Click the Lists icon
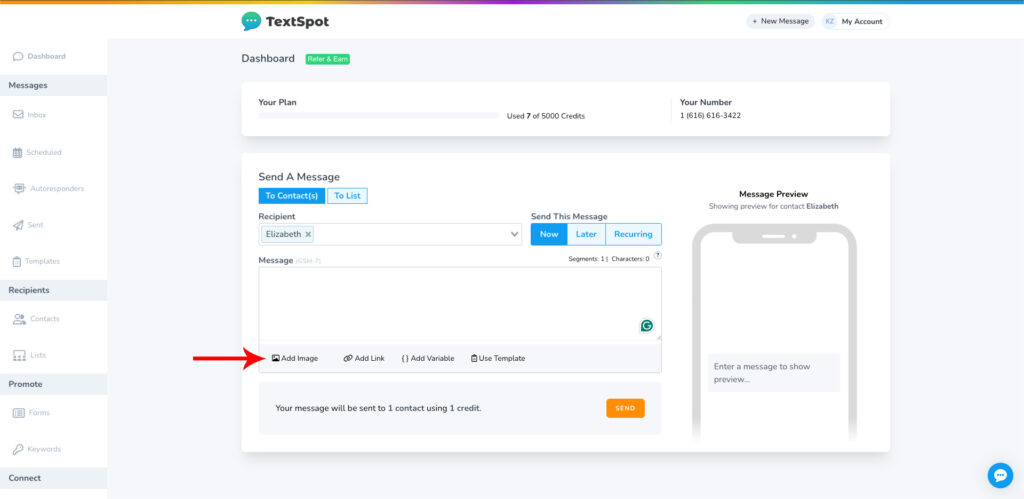The height and width of the screenshot is (499, 1024). (19, 355)
